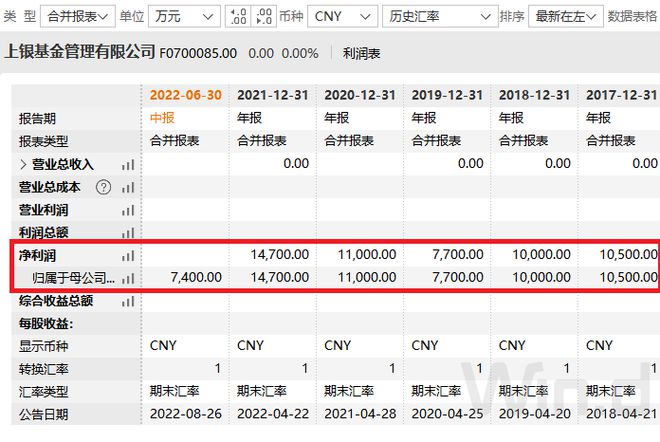Image resolution: width=660 pixels, height=442 pixels.
Task: Show chart for 利润总额 row
Action: (x=128, y=232)
